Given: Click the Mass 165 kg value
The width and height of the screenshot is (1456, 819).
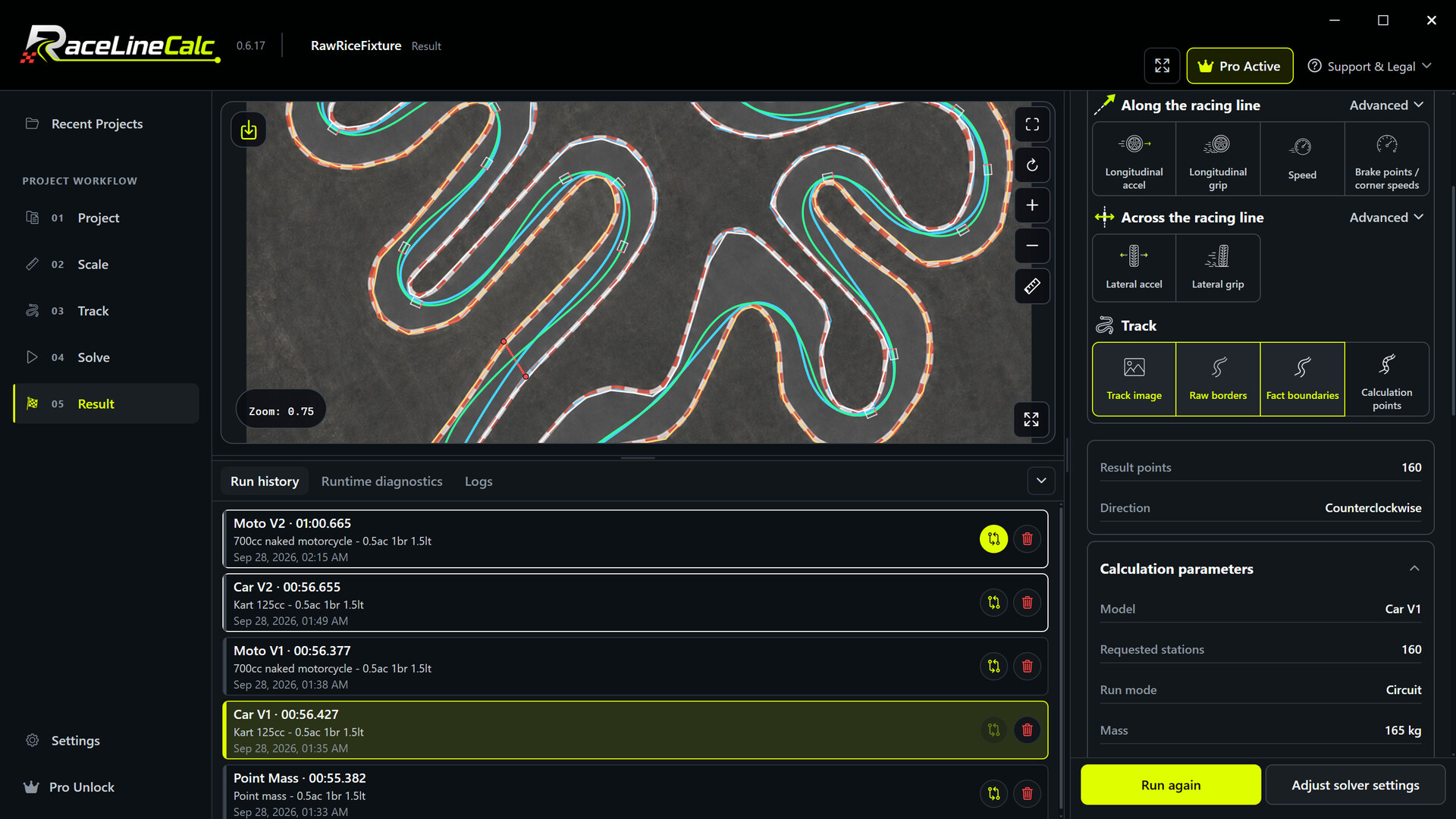Looking at the screenshot, I should point(1403,730).
